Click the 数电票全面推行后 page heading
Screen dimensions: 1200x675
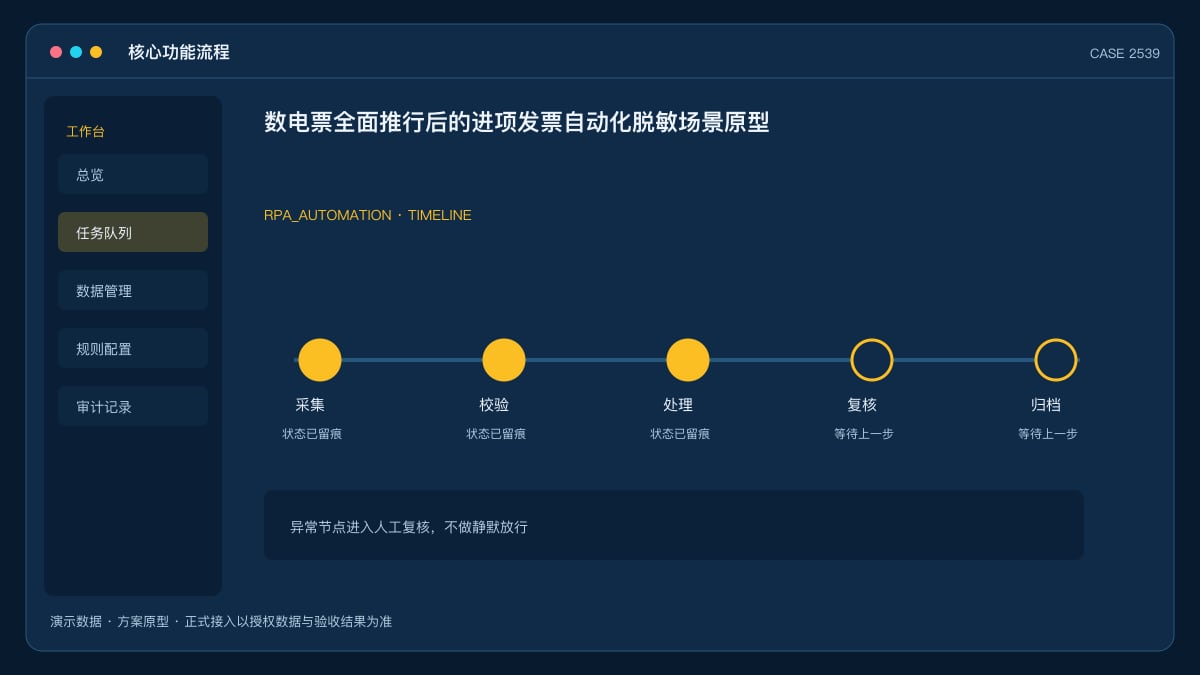pos(517,122)
